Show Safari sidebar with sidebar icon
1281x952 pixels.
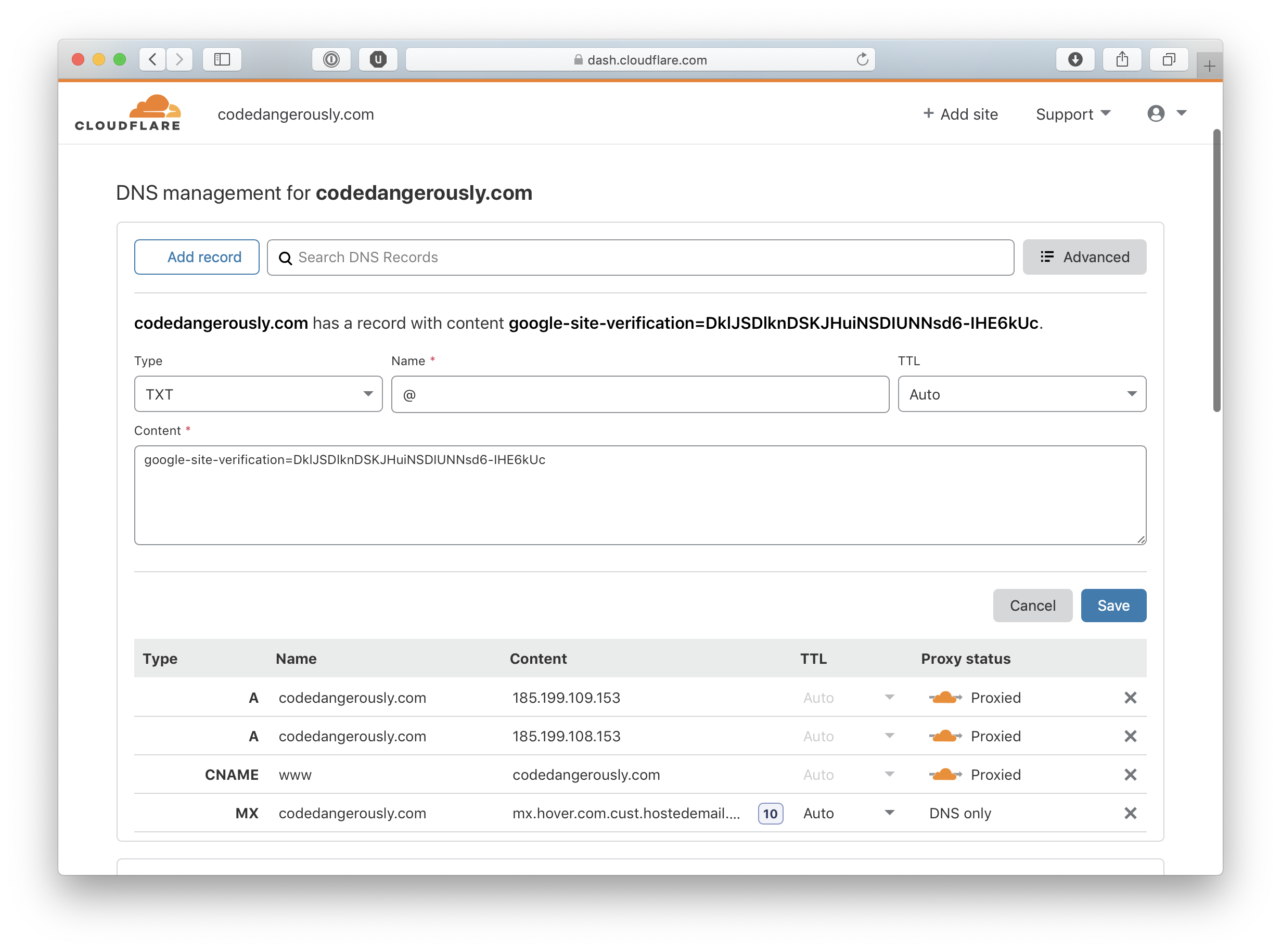(222, 59)
